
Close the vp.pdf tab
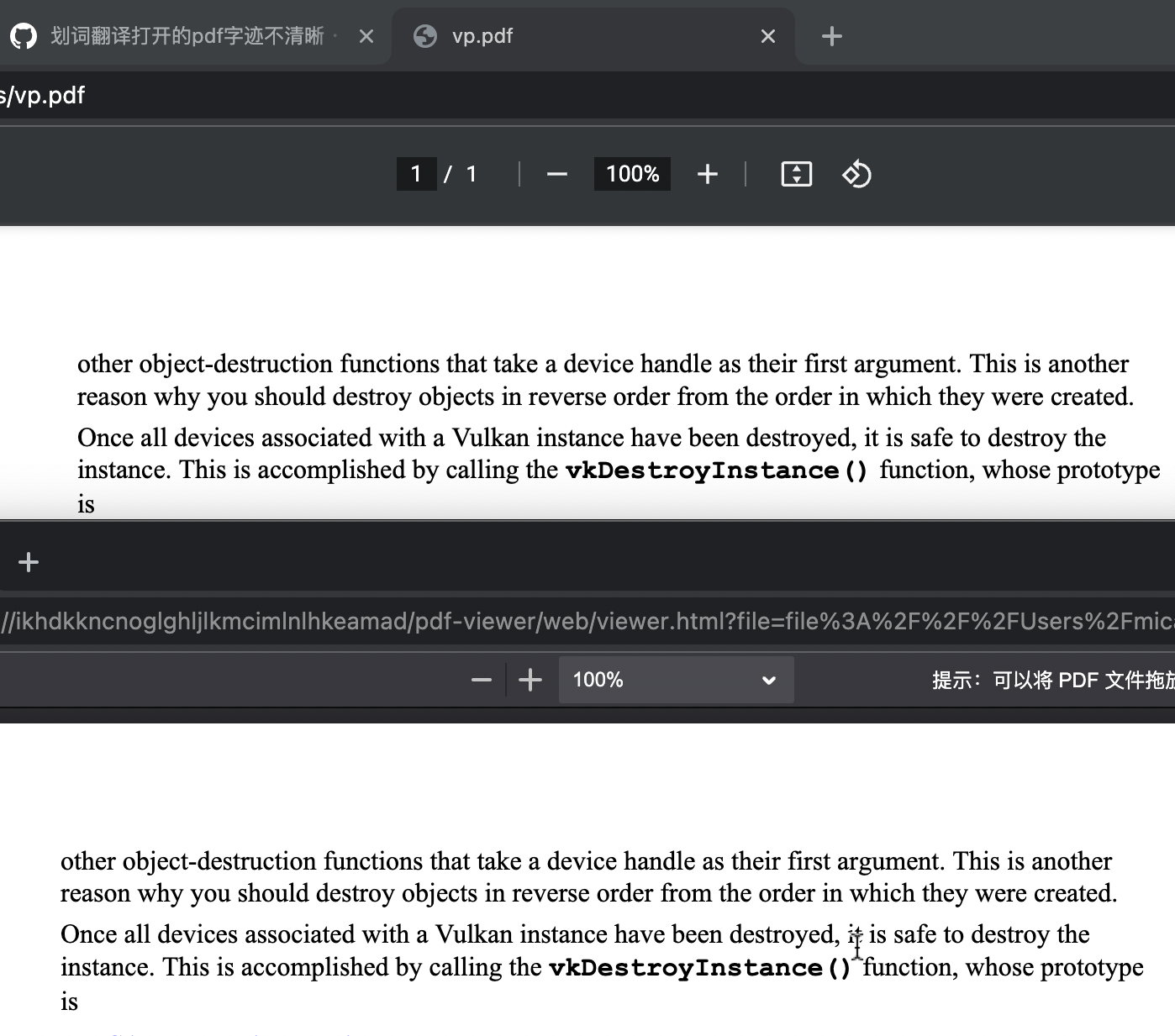768,36
